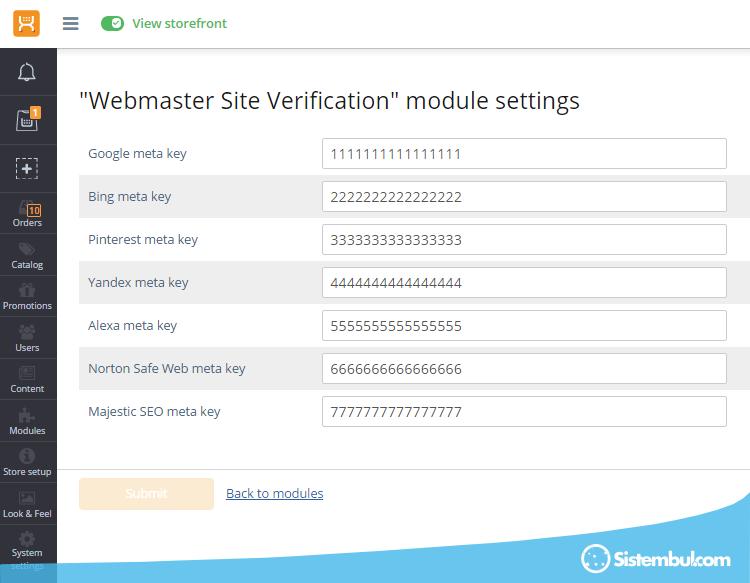Screen dimensions: 750x583
Task: Open the Modules menu
Action: pos(27,421)
